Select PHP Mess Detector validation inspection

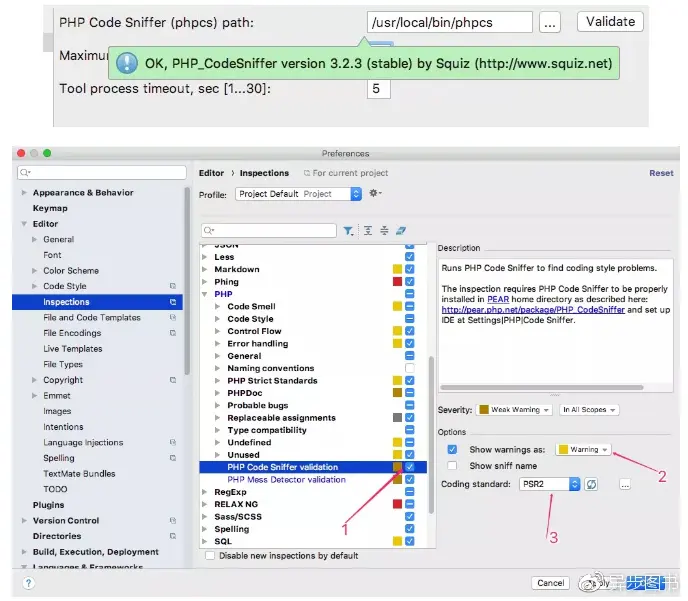pos(287,479)
